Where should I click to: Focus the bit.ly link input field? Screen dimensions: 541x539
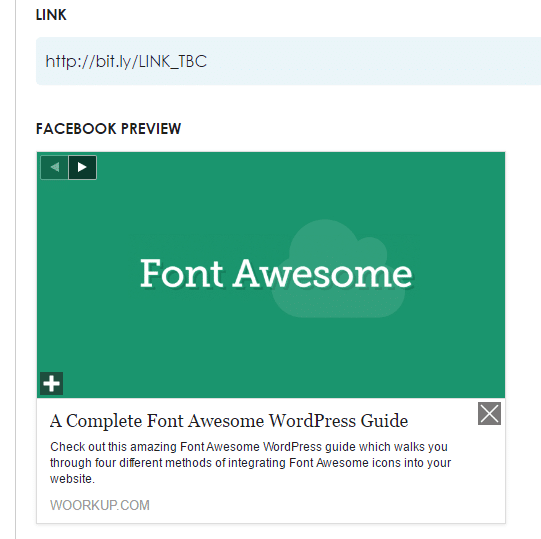[288, 61]
